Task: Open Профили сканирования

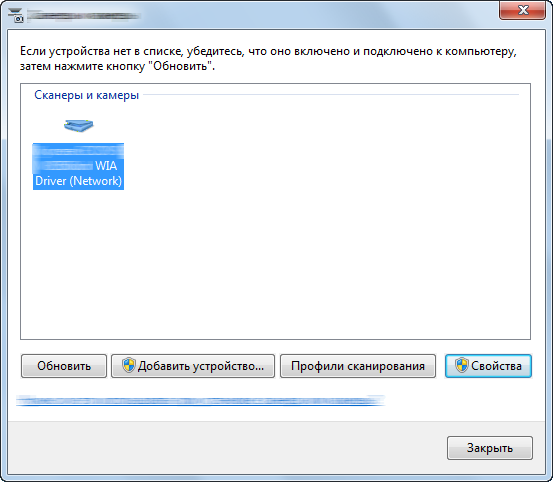Action: click(358, 366)
